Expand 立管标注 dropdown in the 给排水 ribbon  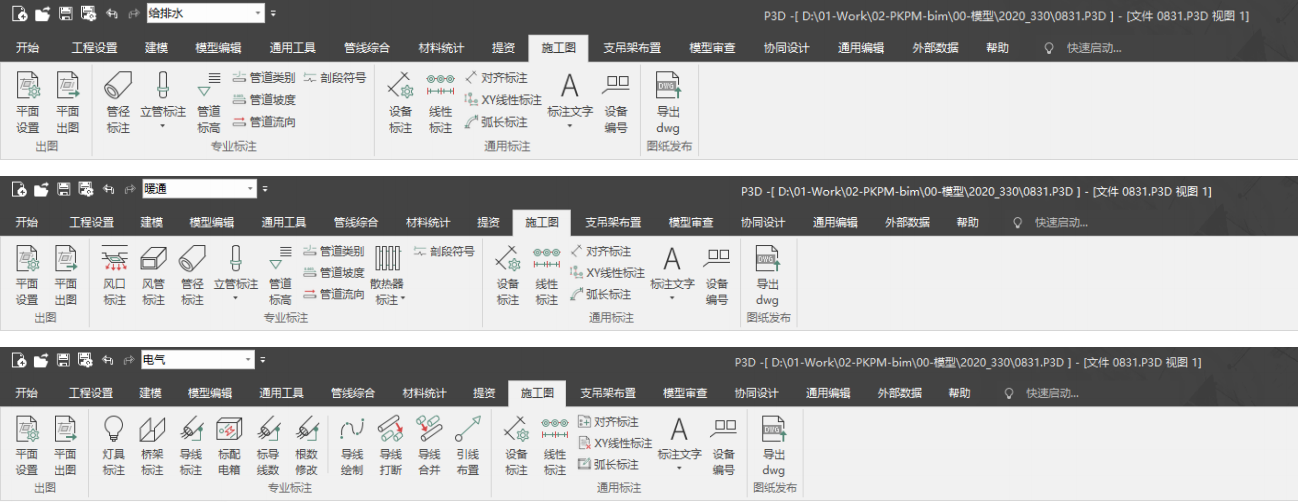(x=163, y=127)
